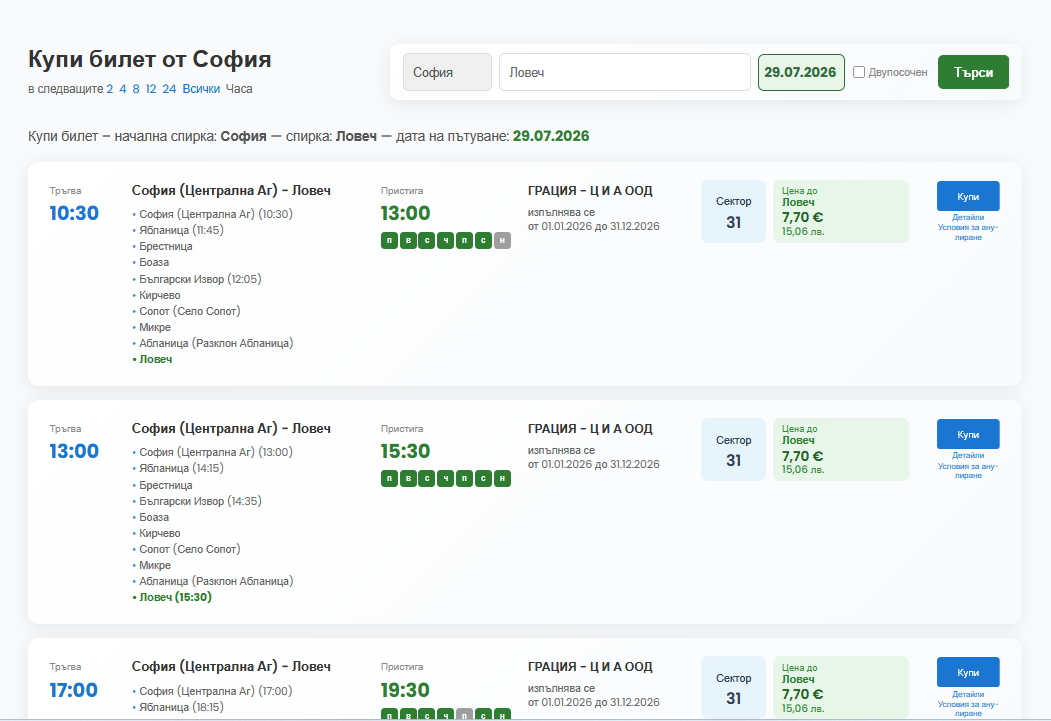Screen dimensions: 1051x721
Task: Click the Сектор 31 box of the 10:30 trip
Action: coord(733,211)
